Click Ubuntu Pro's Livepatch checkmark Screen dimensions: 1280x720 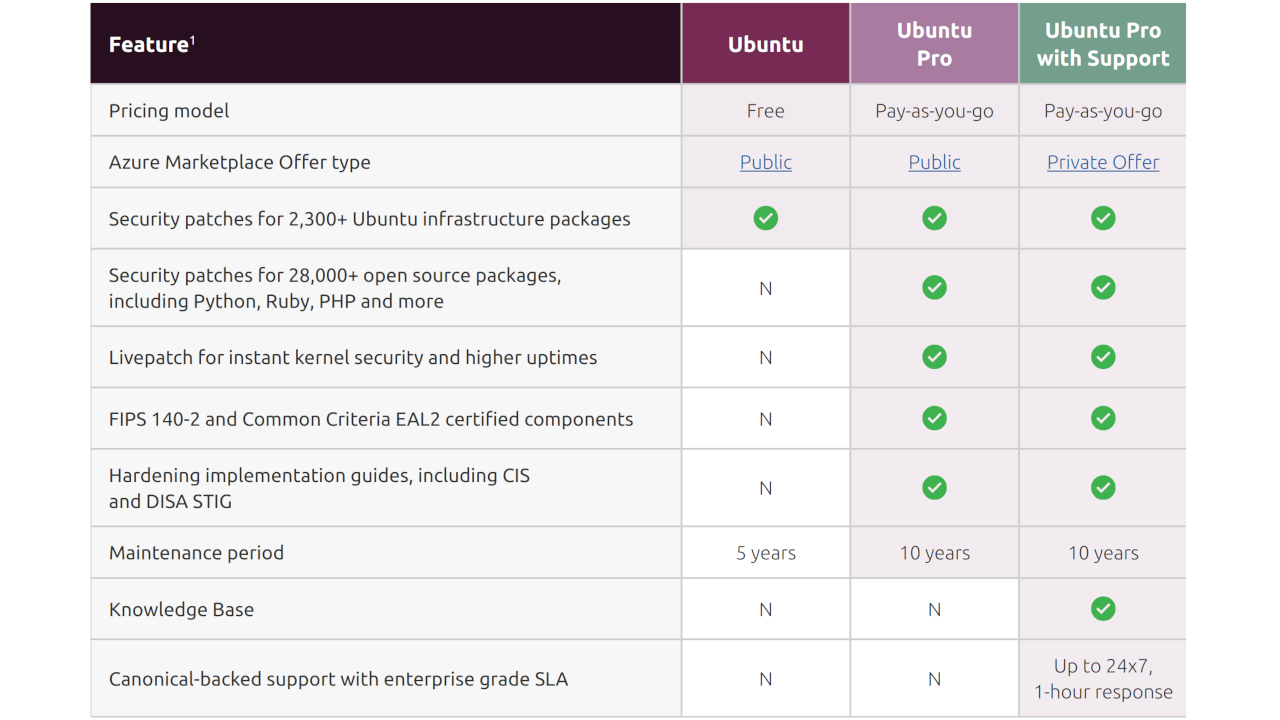(934, 357)
